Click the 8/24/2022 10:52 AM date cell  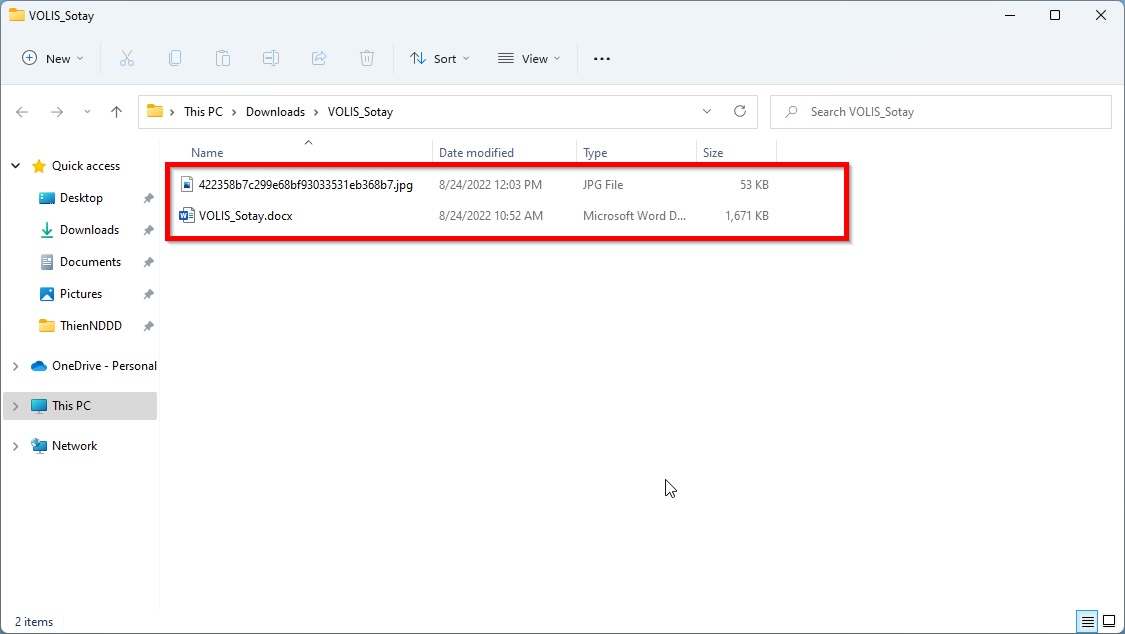pos(491,216)
